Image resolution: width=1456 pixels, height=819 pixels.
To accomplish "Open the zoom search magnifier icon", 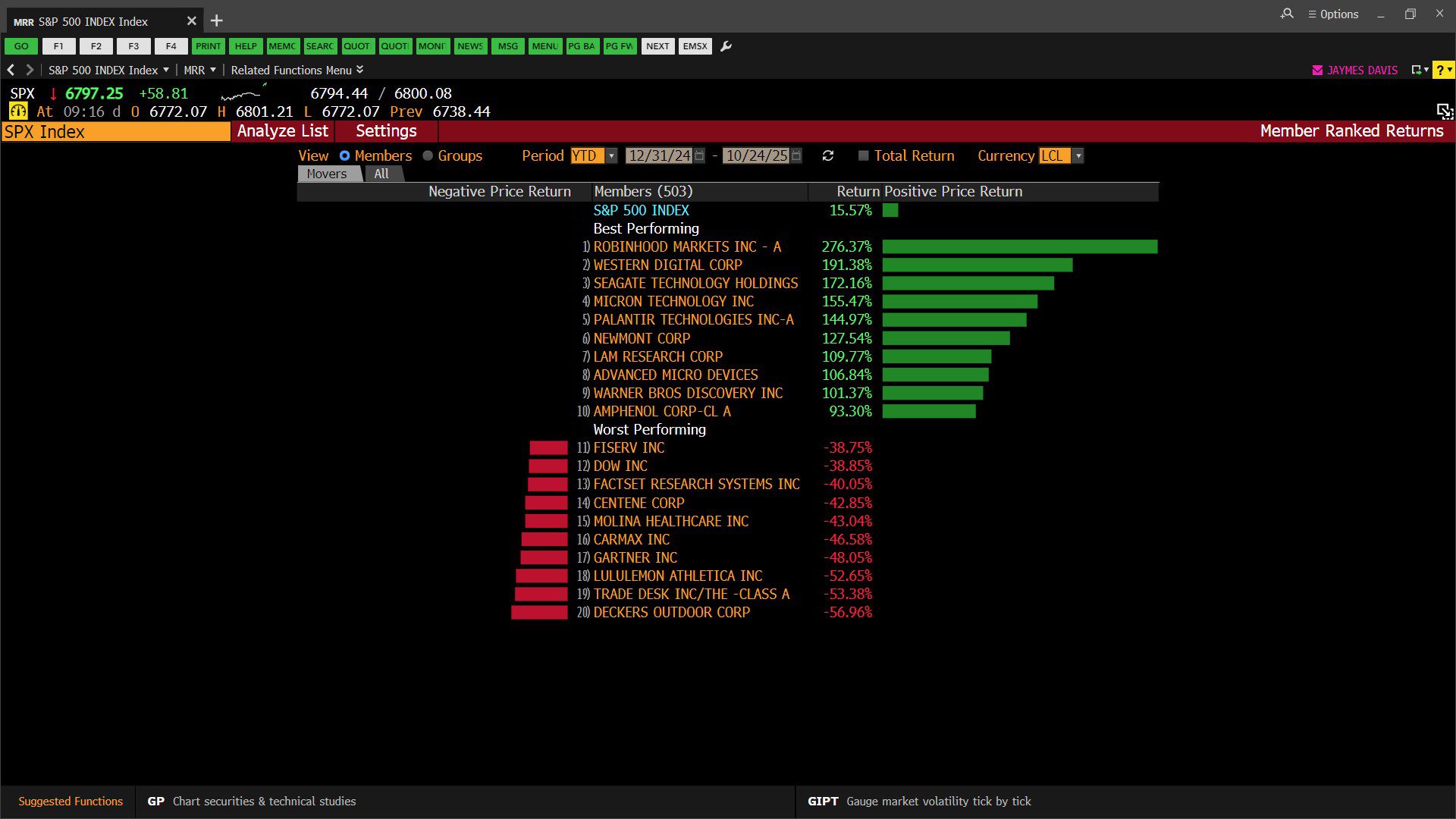I will (1287, 14).
